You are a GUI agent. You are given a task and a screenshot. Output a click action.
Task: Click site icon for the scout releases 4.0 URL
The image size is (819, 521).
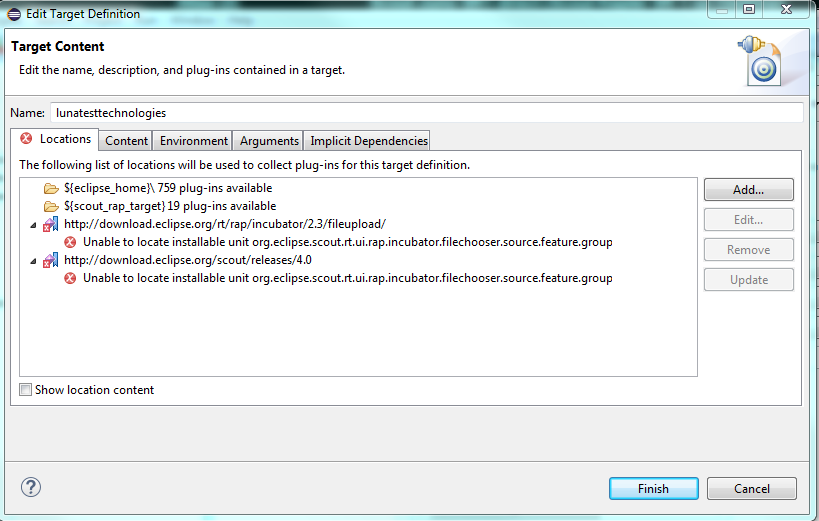pyautogui.click(x=51, y=260)
